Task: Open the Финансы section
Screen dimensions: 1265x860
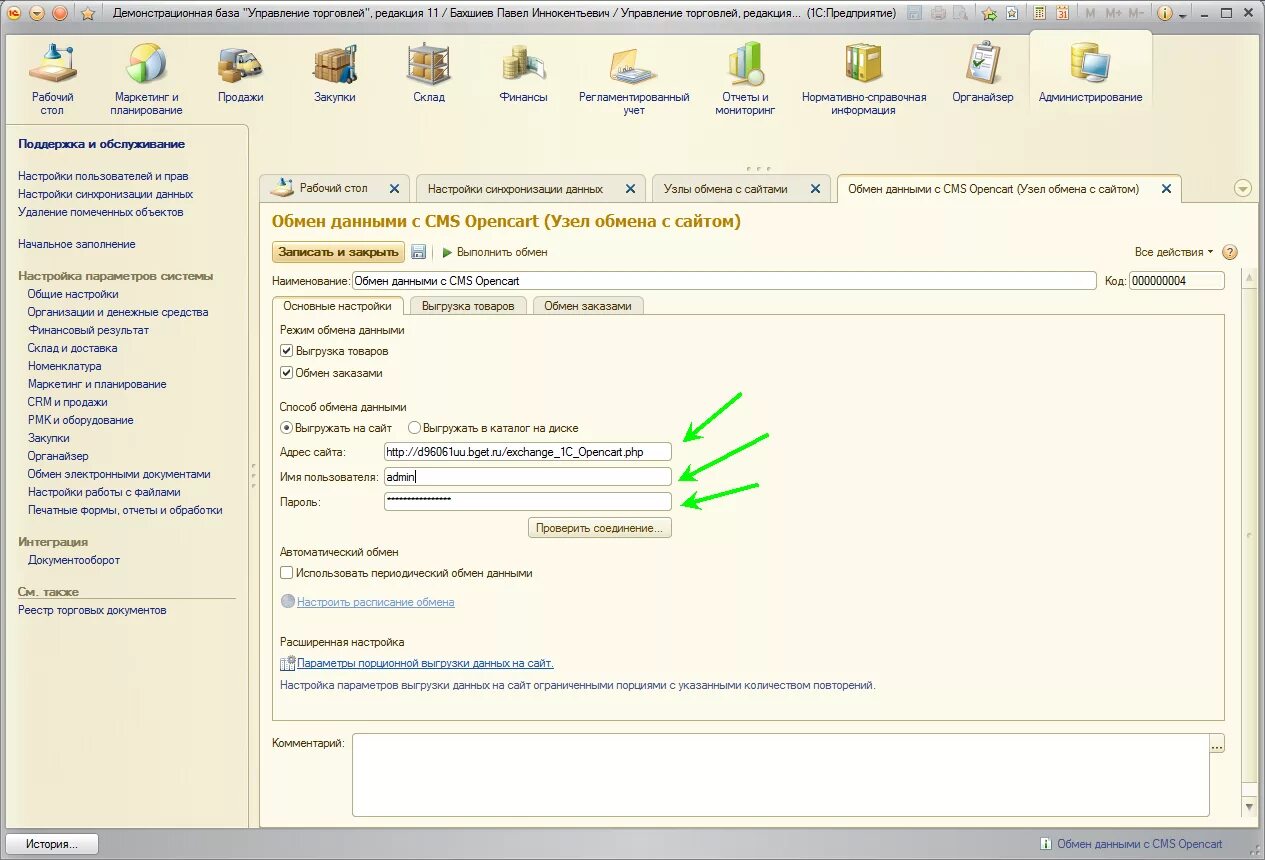Action: click(523, 74)
